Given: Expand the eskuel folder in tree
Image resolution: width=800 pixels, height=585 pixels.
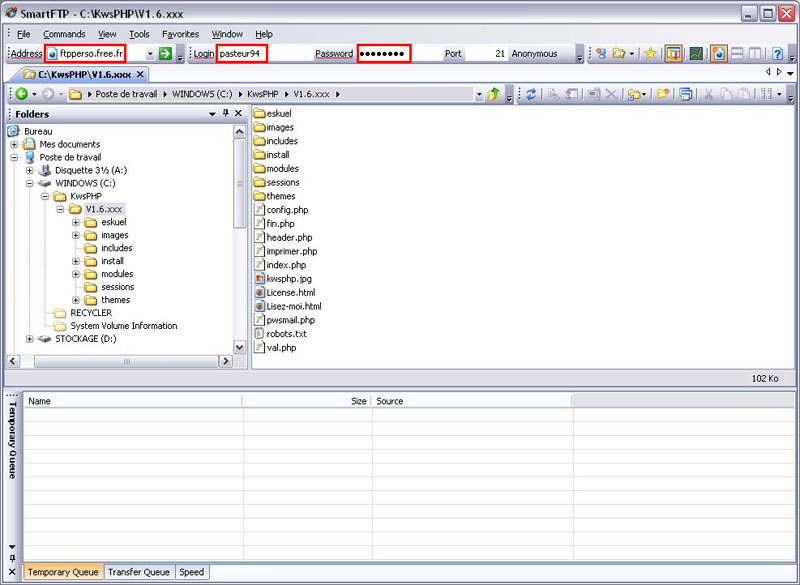Looking at the screenshot, I should pos(76,222).
